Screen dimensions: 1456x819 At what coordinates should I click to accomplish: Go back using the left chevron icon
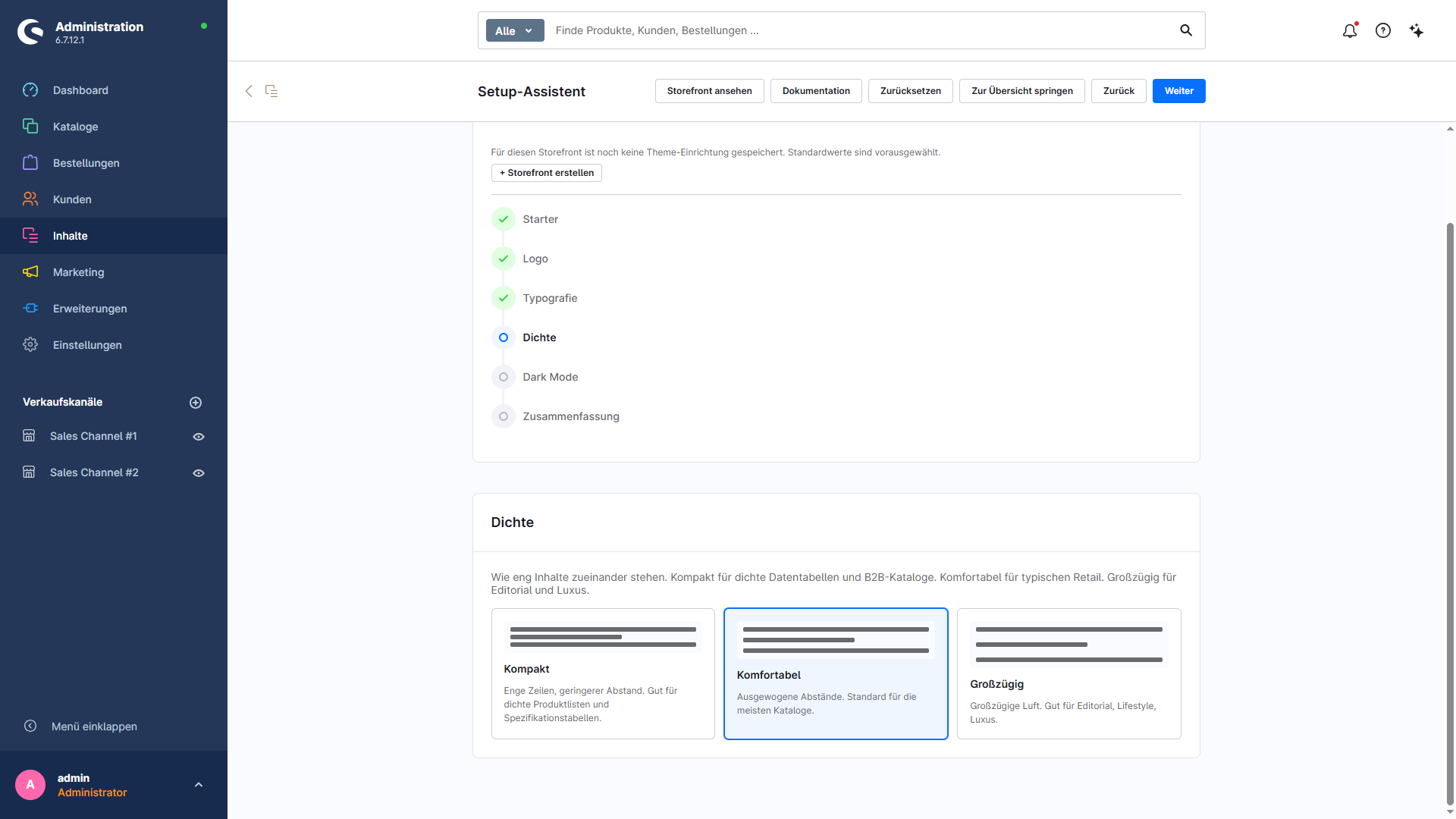tap(249, 91)
